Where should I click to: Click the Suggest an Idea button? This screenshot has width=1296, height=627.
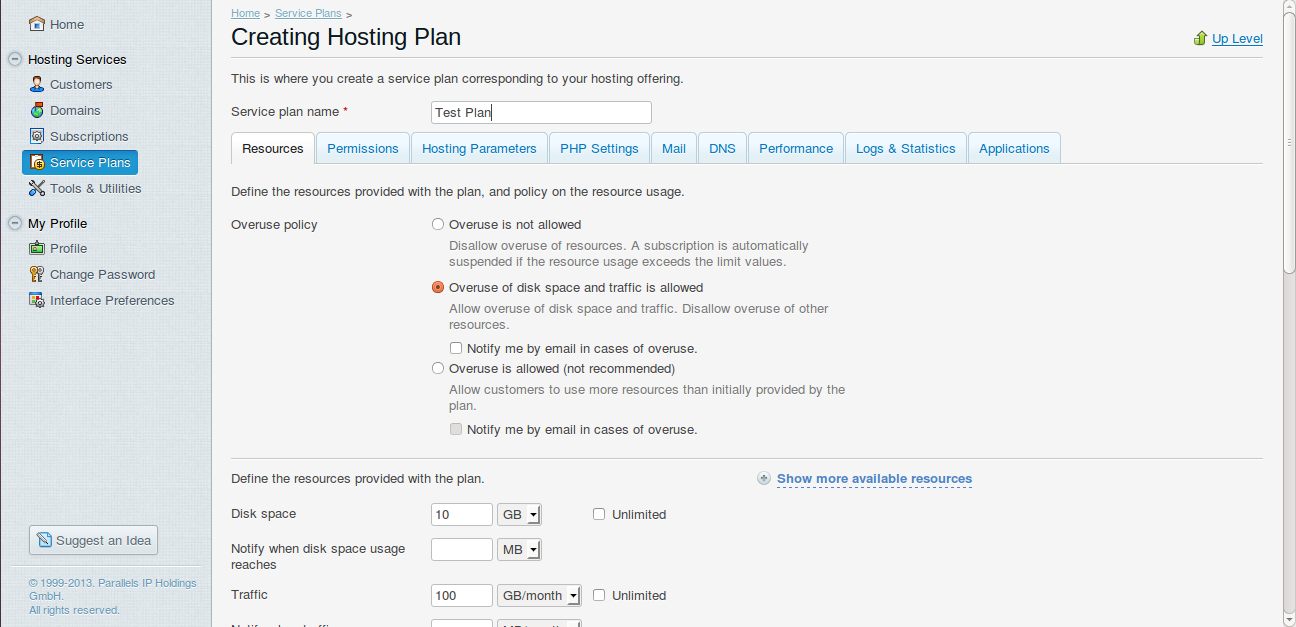click(93, 540)
